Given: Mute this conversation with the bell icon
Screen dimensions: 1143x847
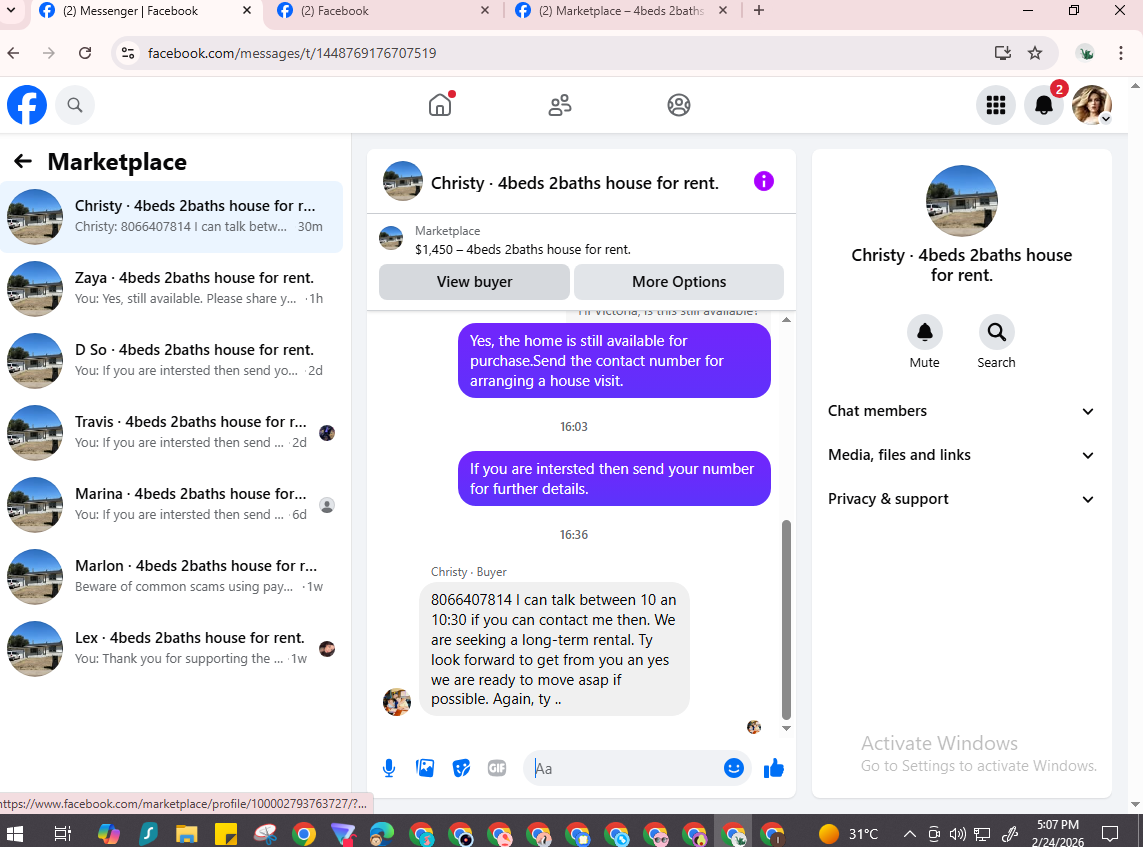Looking at the screenshot, I should tap(924, 332).
